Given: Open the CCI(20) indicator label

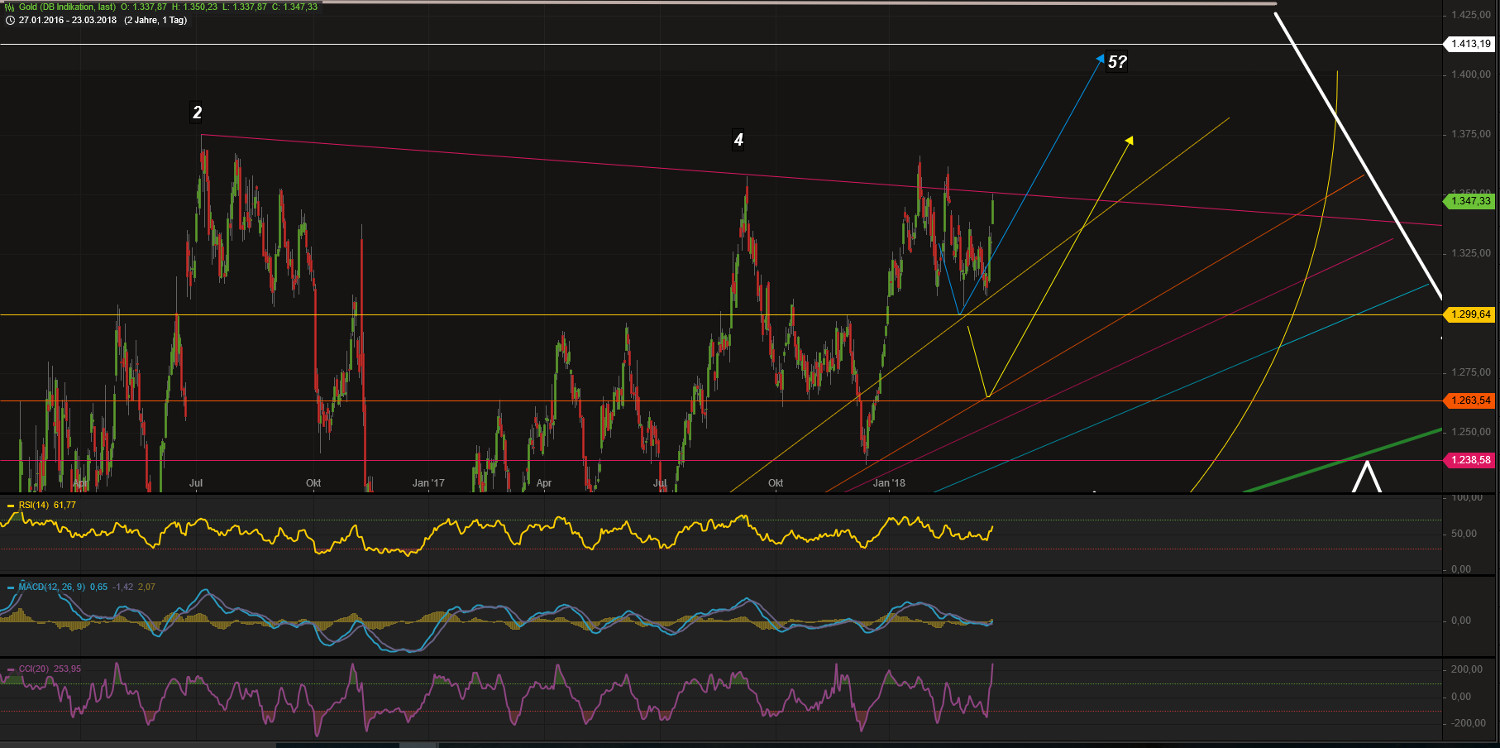Looking at the screenshot, I should tap(33, 668).
